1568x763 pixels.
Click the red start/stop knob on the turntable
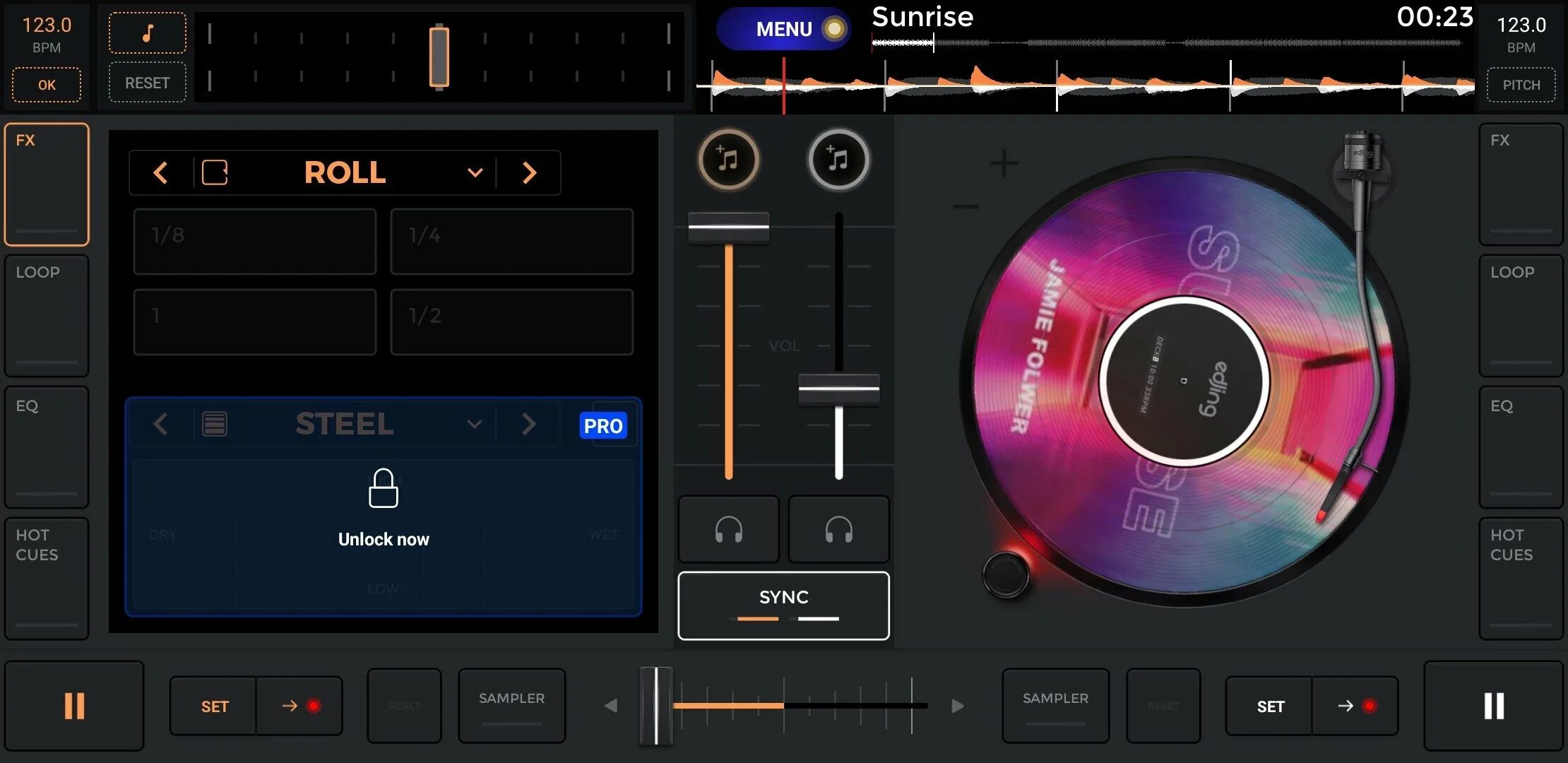pos(1006,574)
